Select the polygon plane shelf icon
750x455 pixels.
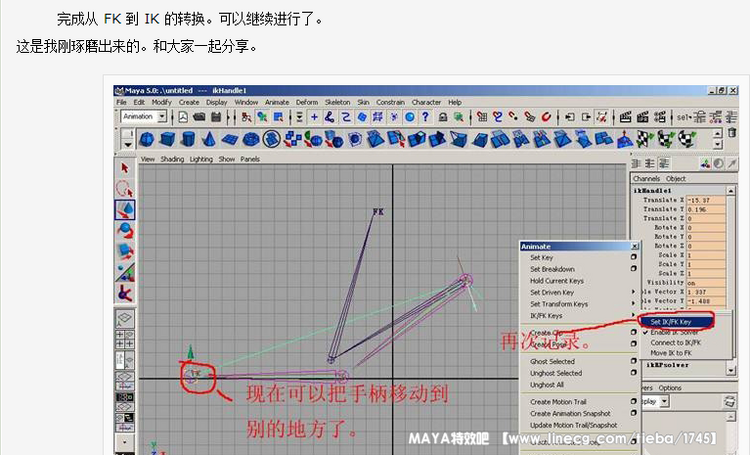(x=230, y=139)
